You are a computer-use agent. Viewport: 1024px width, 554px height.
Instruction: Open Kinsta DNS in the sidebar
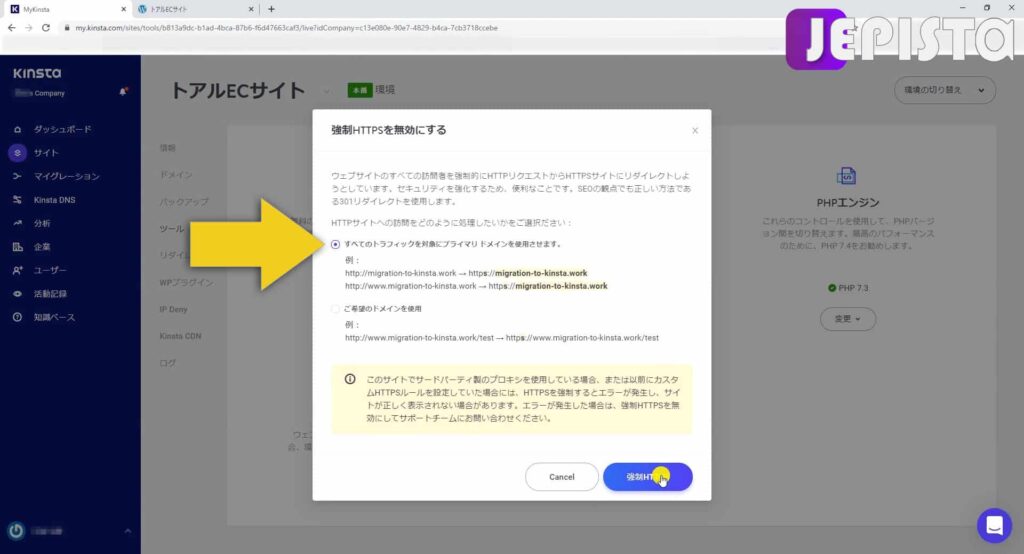[54, 200]
